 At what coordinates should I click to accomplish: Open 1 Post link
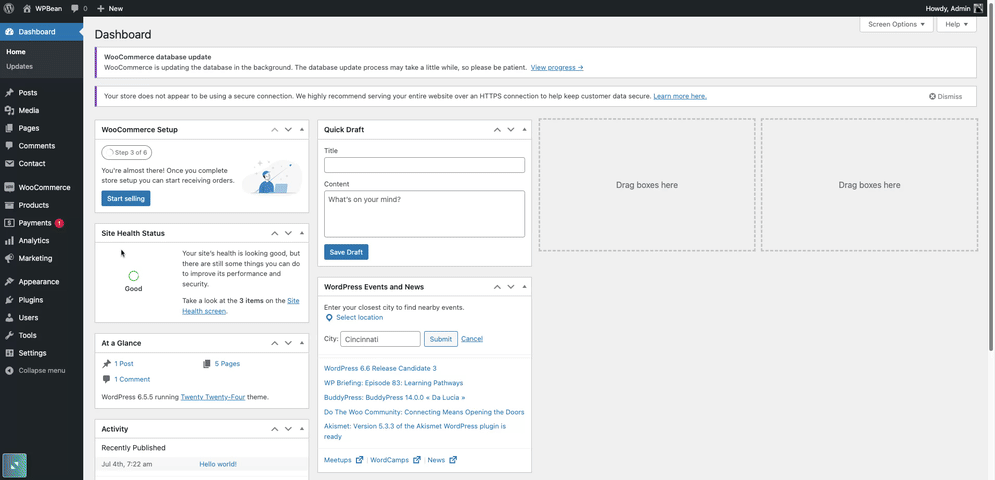pyautogui.click(x=124, y=364)
